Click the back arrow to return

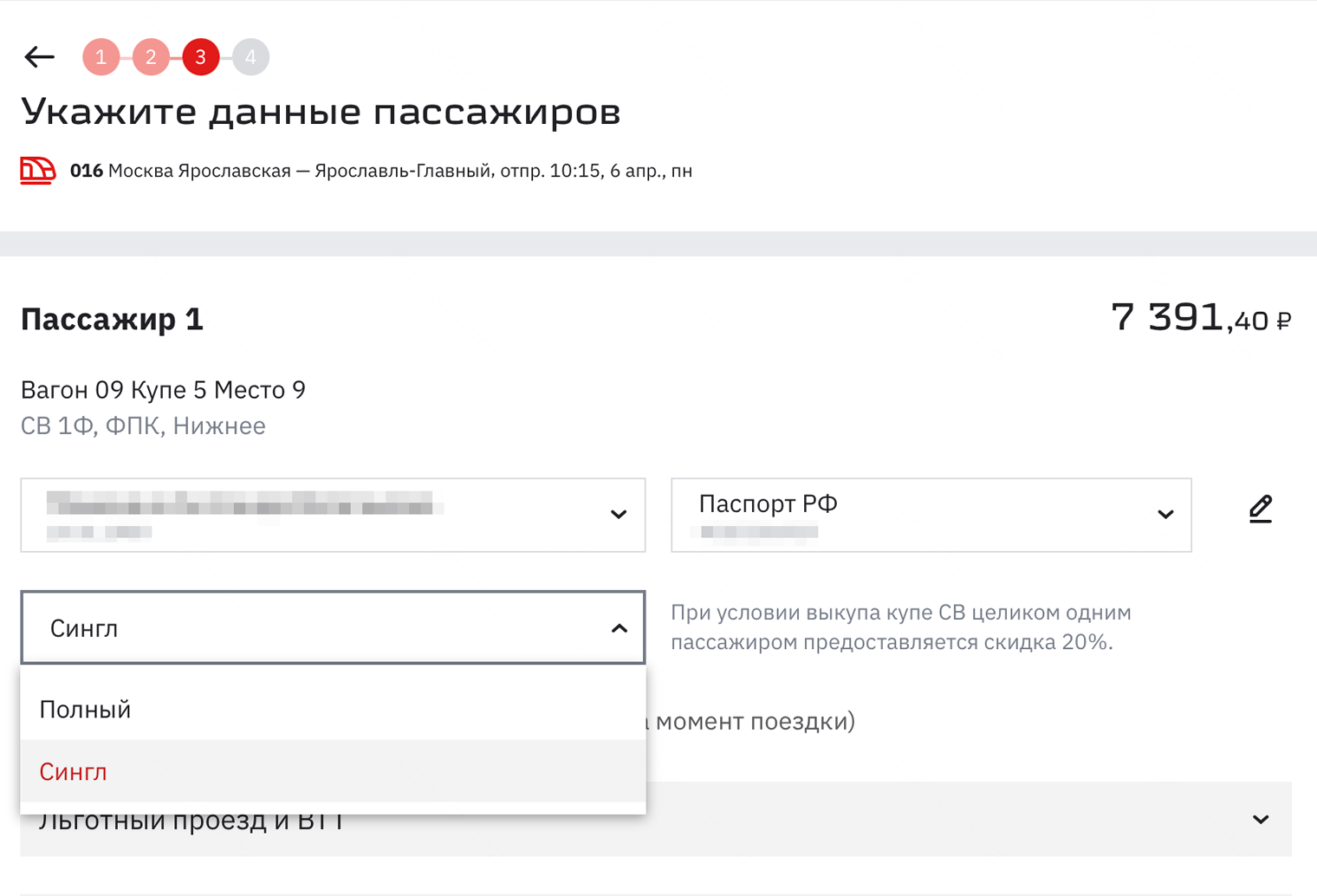coord(38,56)
